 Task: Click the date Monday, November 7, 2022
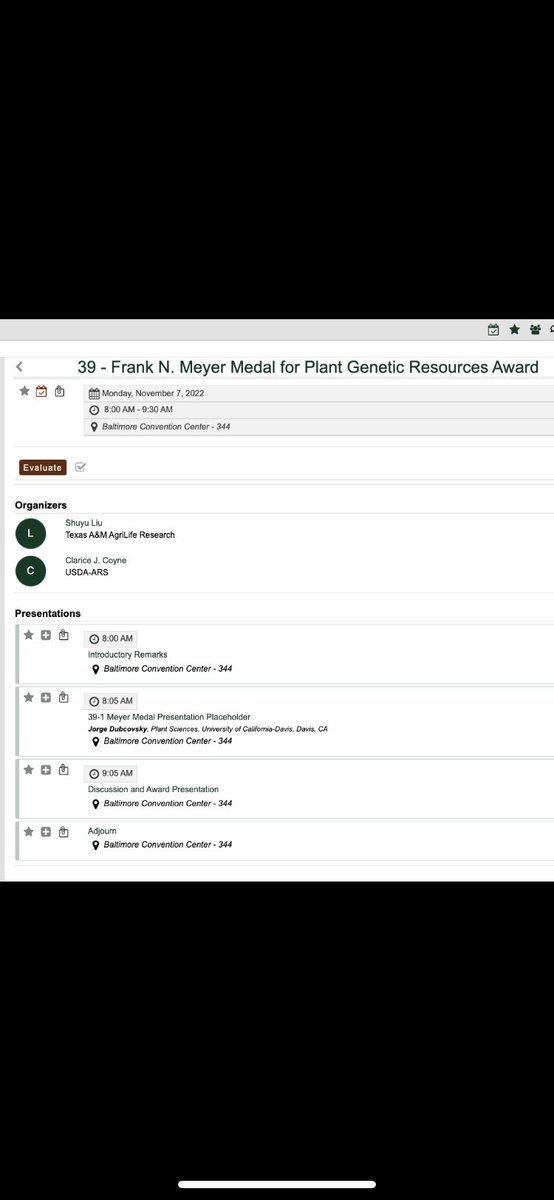tap(153, 393)
